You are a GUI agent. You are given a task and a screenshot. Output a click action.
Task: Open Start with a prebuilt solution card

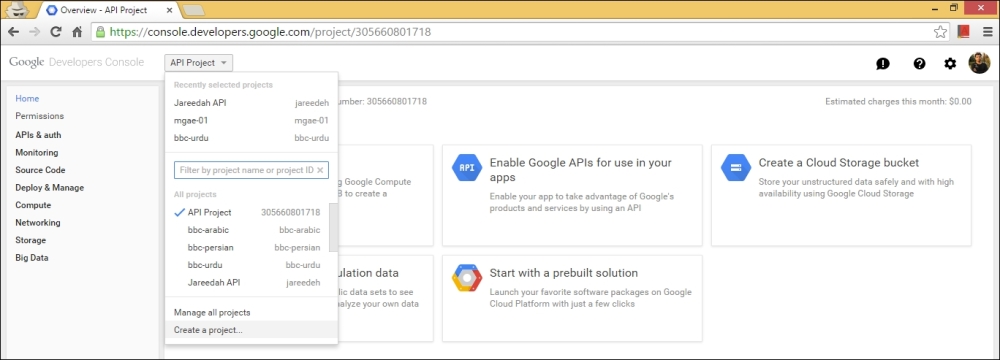coord(572,298)
